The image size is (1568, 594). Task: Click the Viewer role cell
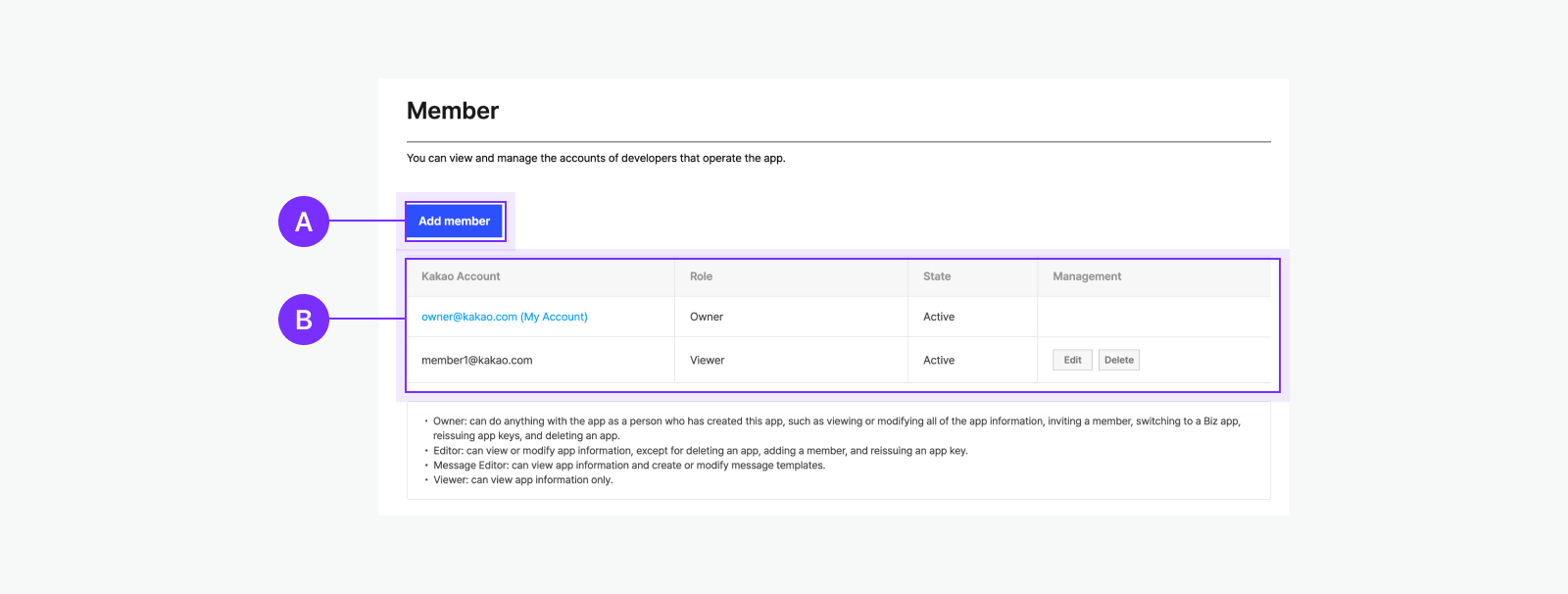[x=708, y=360]
